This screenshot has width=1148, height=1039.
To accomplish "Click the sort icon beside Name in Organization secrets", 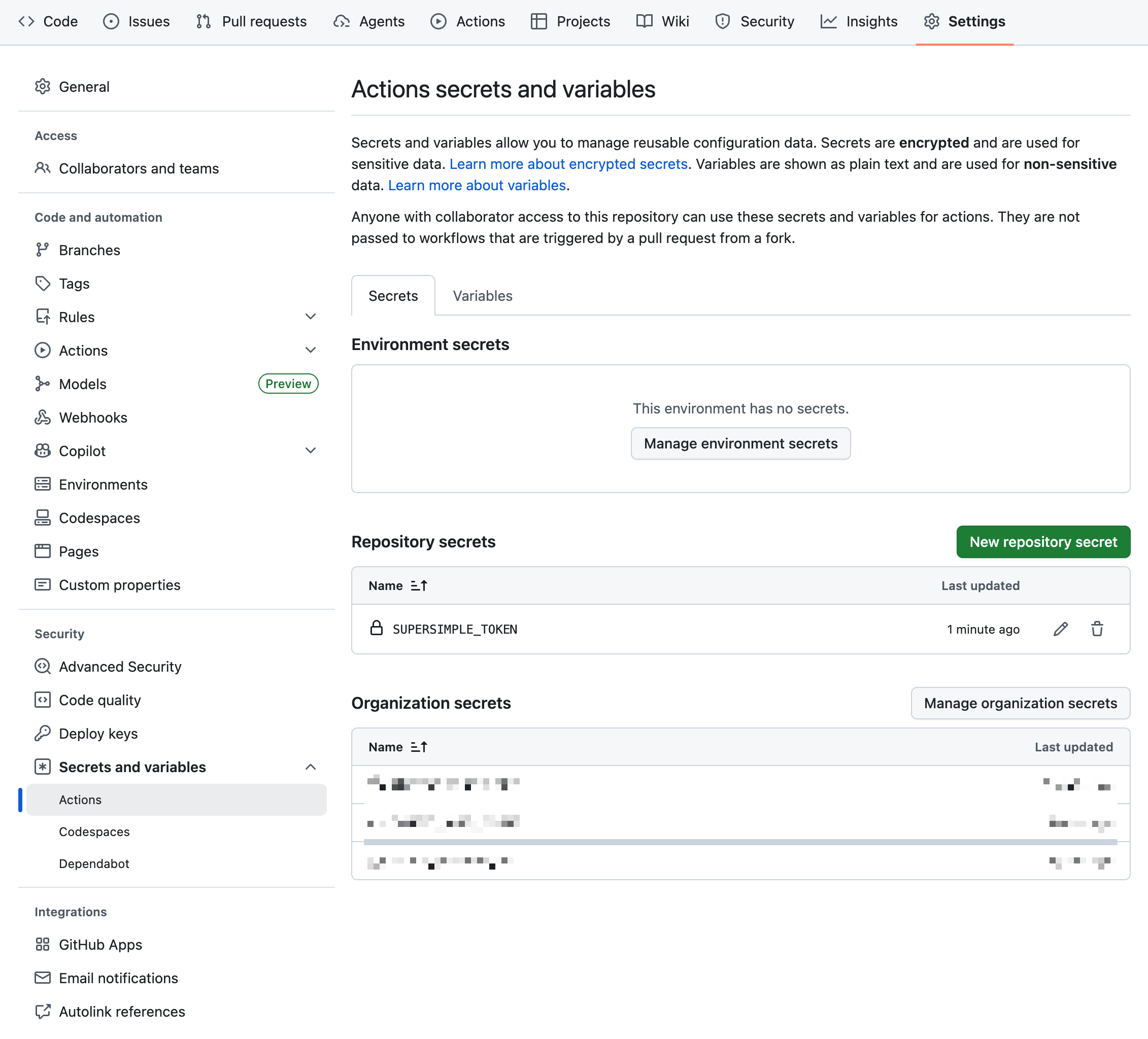I will point(419,747).
